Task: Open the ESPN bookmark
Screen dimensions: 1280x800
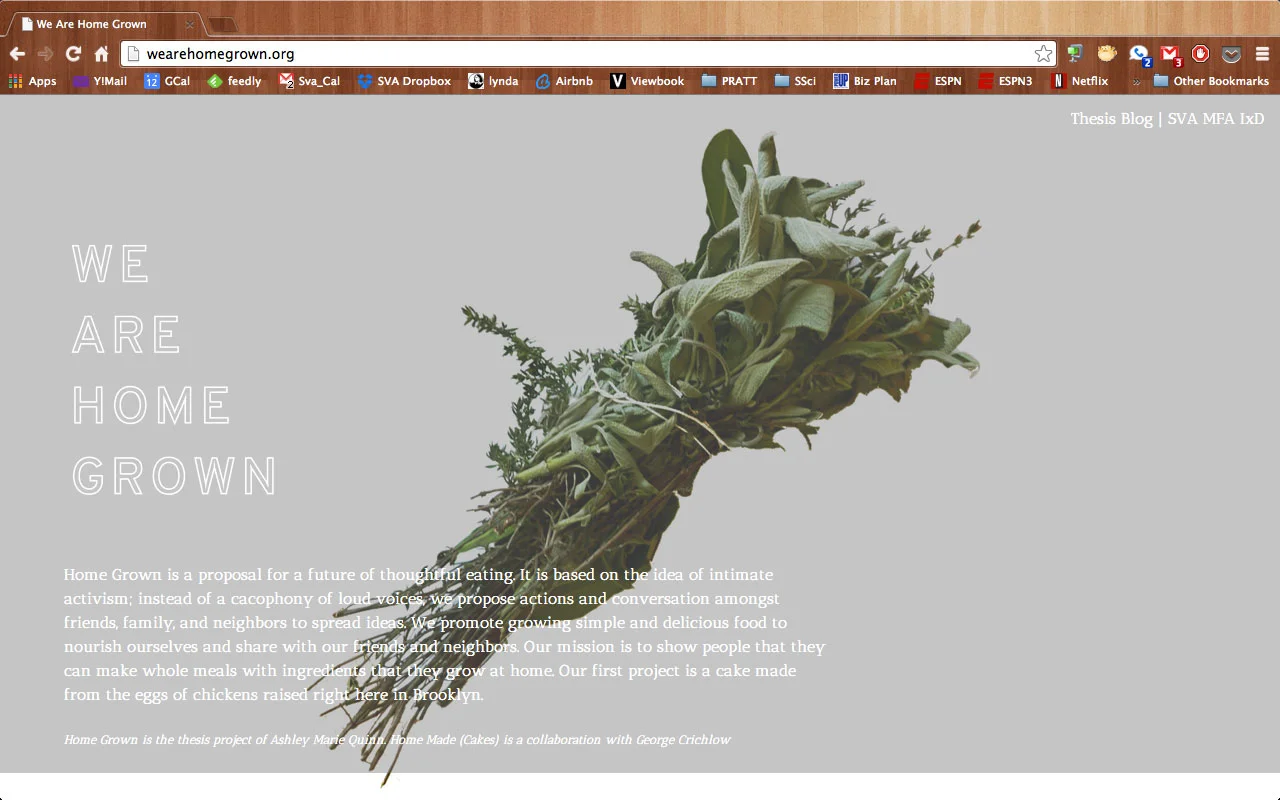Action: pos(937,81)
